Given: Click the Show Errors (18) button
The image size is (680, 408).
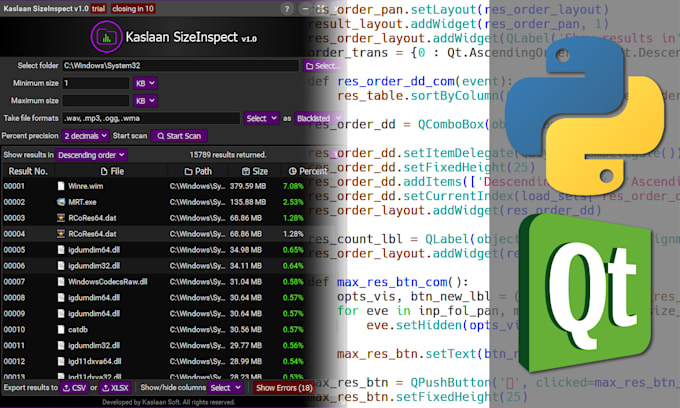Looking at the screenshot, I should click(x=284, y=388).
